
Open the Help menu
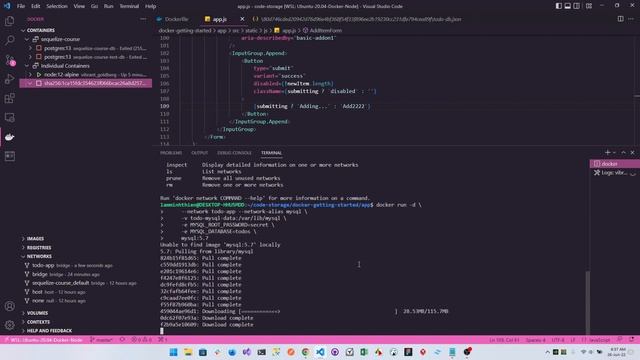[x=151, y=6]
